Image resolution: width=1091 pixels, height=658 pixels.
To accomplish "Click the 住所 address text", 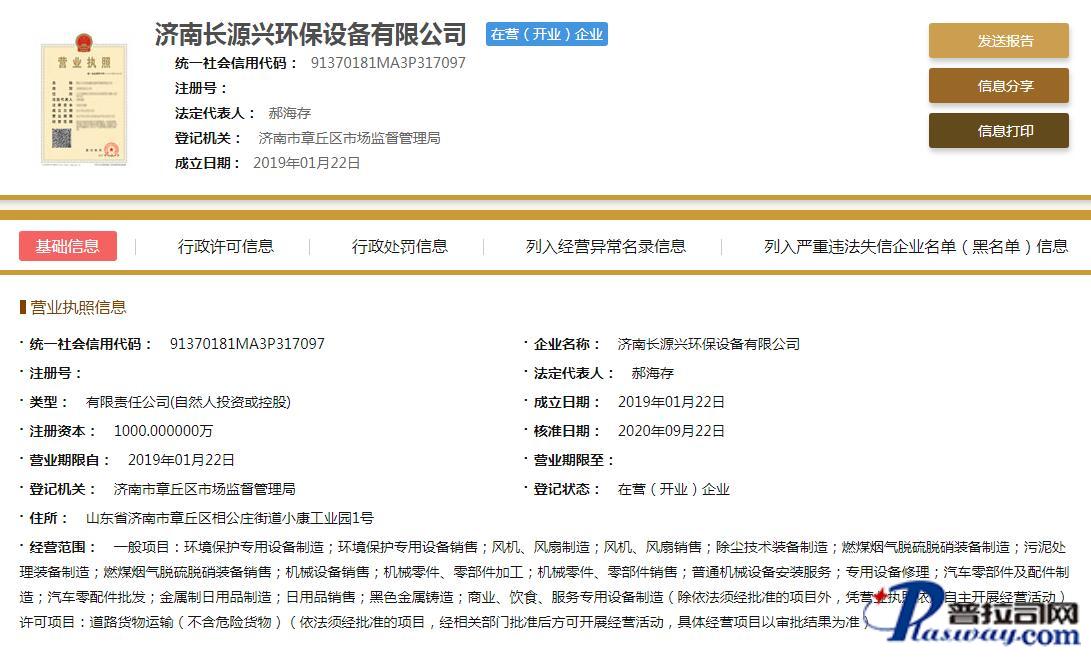I will click(x=230, y=518).
